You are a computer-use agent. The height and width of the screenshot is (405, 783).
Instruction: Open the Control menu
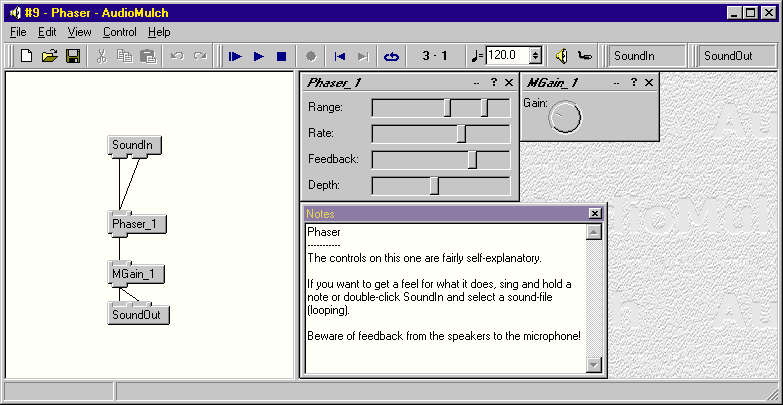(120, 32)
